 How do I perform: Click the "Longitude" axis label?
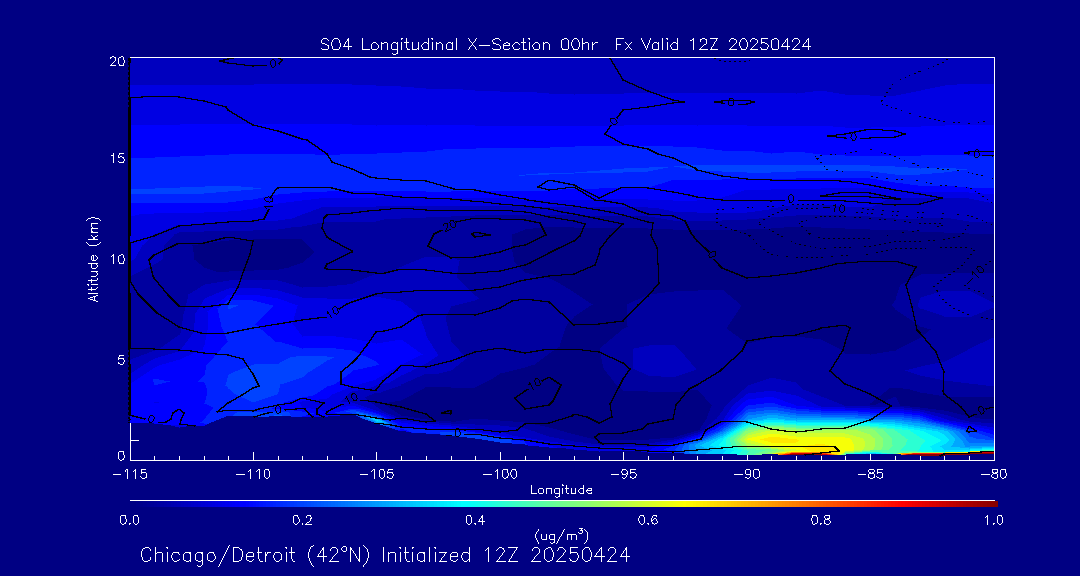click(x=561, y=490)
